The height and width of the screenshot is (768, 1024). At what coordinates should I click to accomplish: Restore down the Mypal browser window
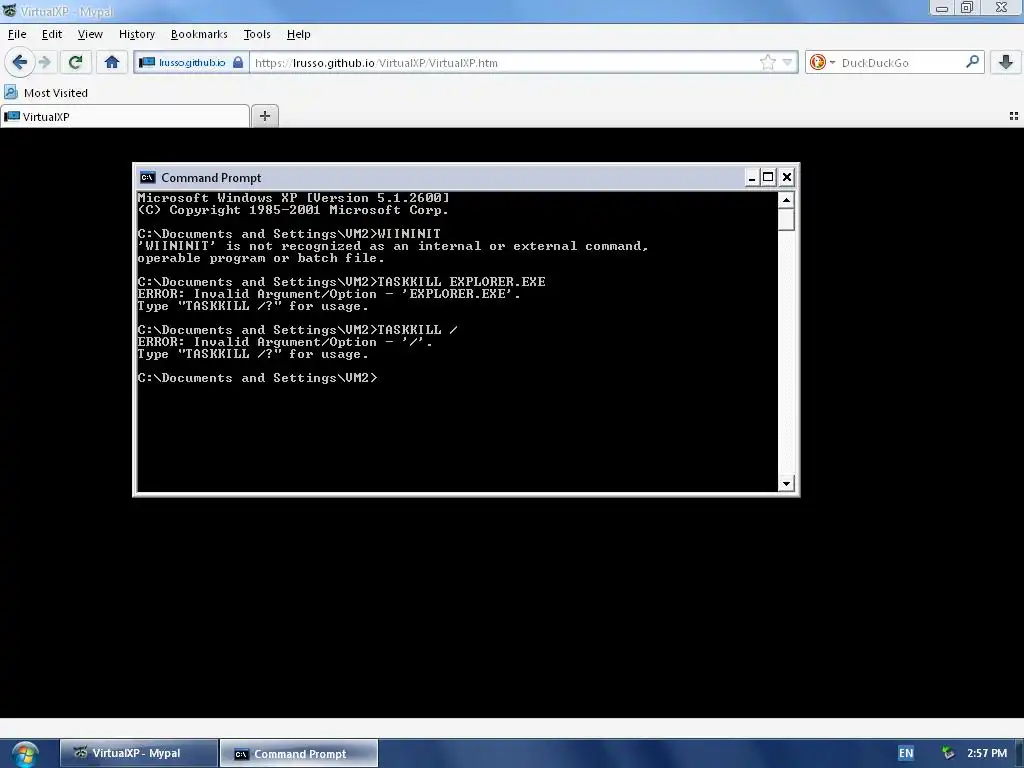tap(967, 8)
